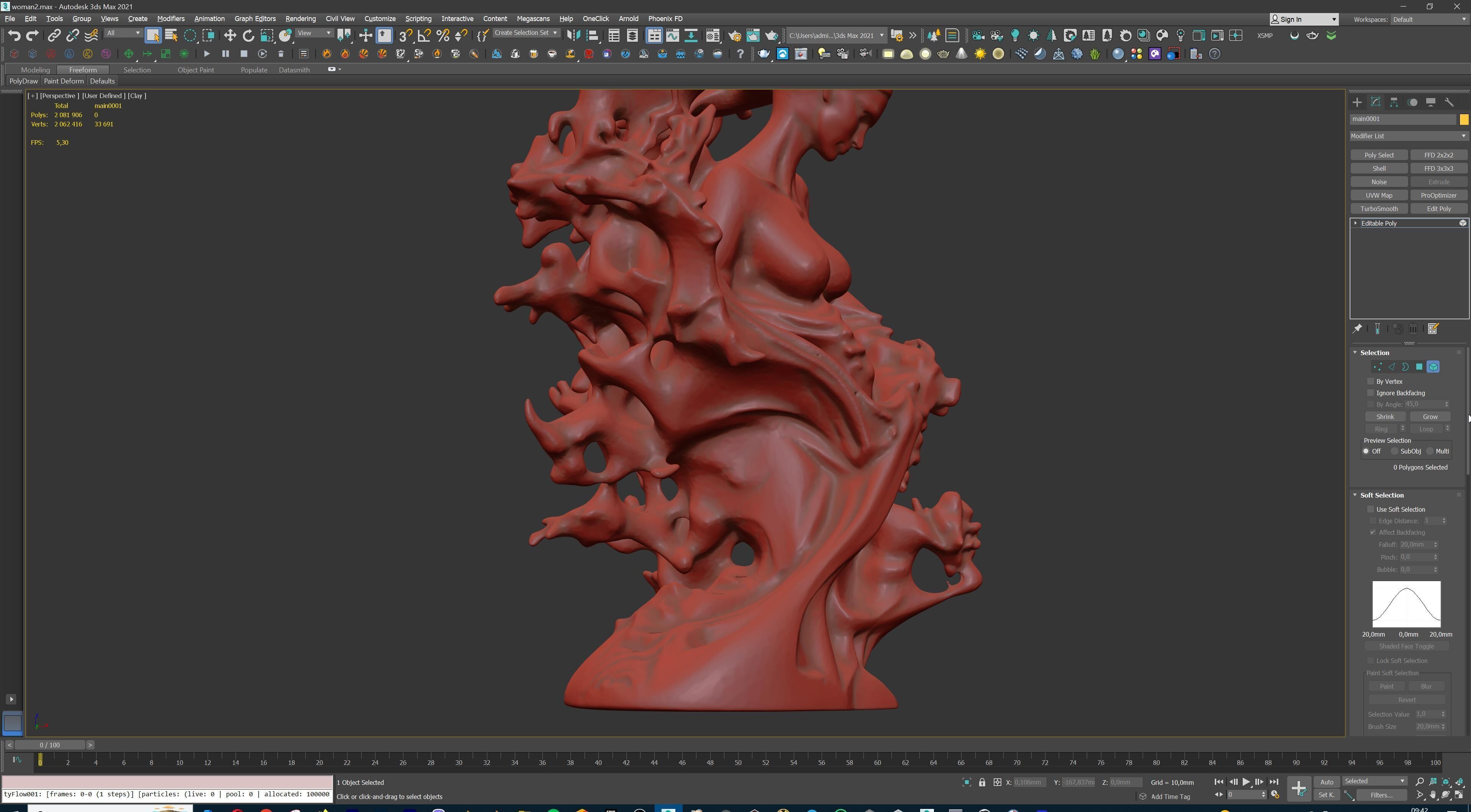
Task: Open the Scripting menu
Action: (418, 19)
